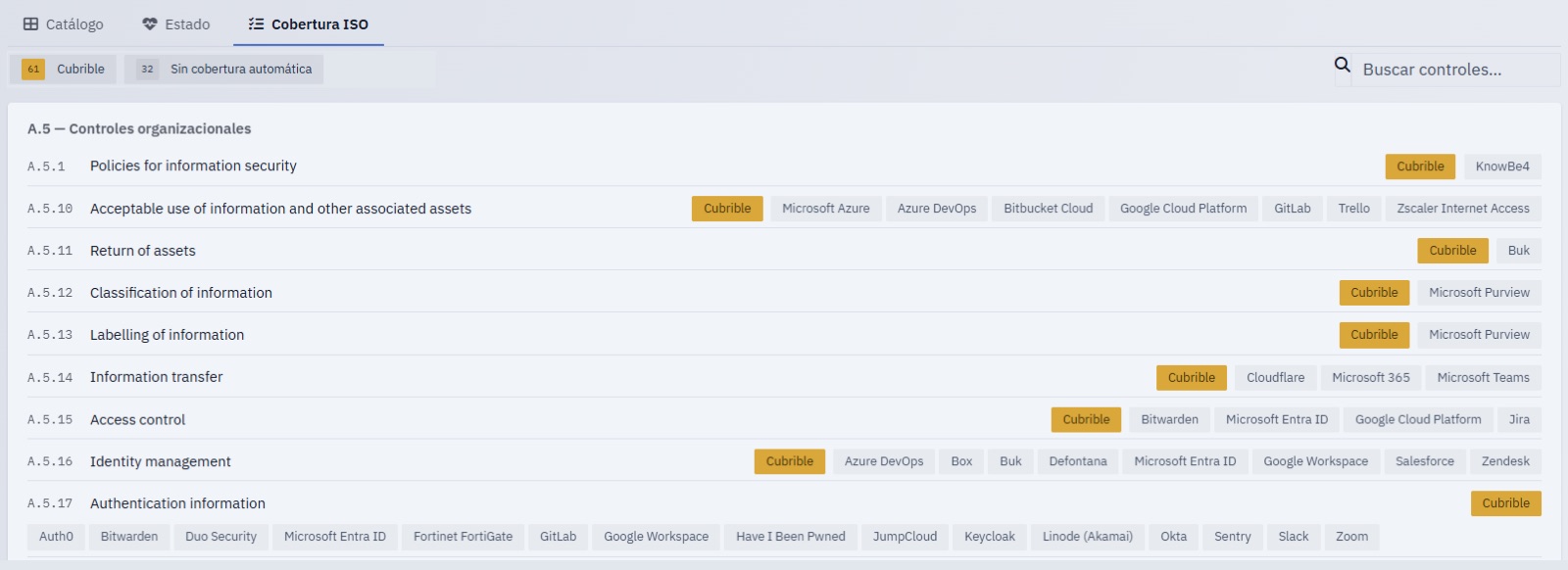Click the control title "Identity management"

[x=161, y=461]
